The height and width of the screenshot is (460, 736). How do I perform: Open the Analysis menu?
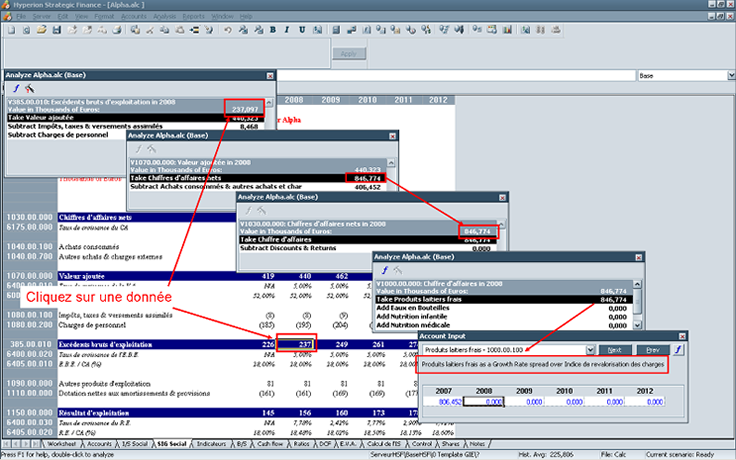(x=164, y=16)
